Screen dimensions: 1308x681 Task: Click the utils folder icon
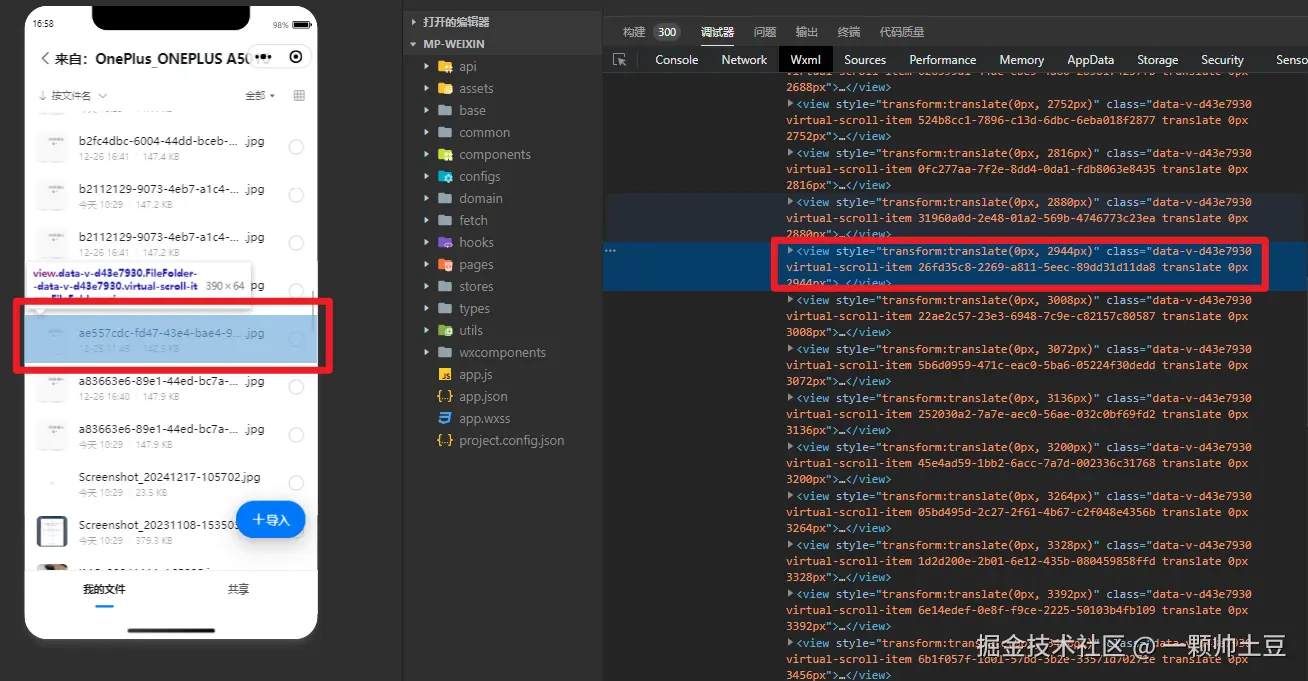(x=445, y=330)
